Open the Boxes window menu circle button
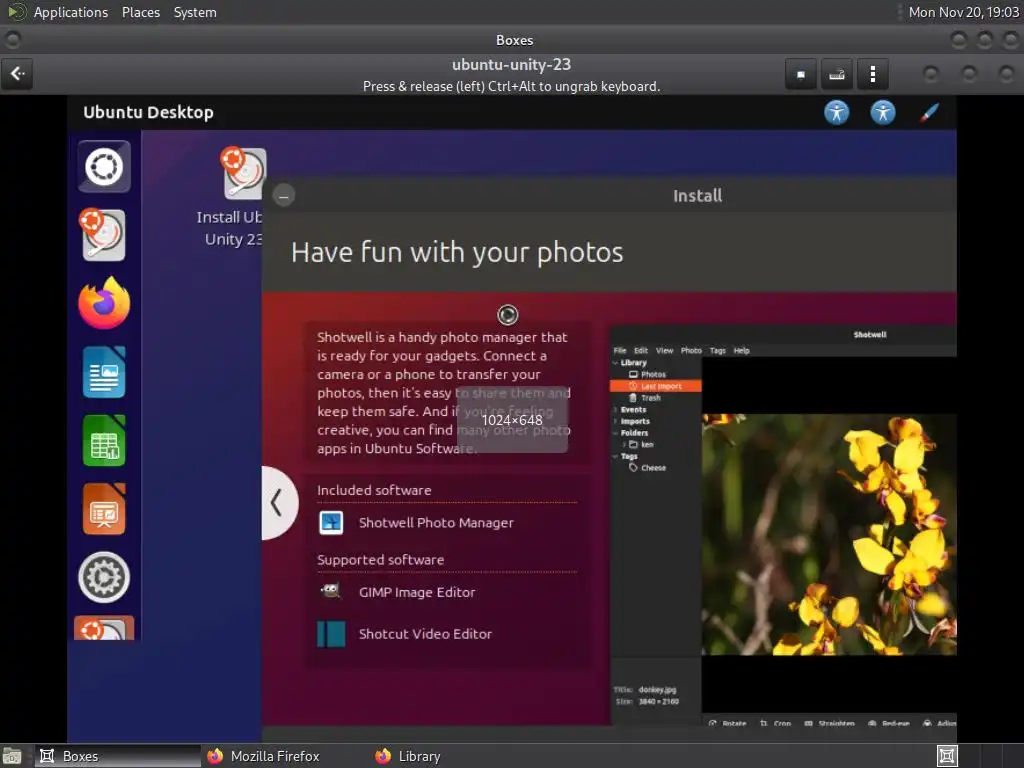 (x=12, y=40)
